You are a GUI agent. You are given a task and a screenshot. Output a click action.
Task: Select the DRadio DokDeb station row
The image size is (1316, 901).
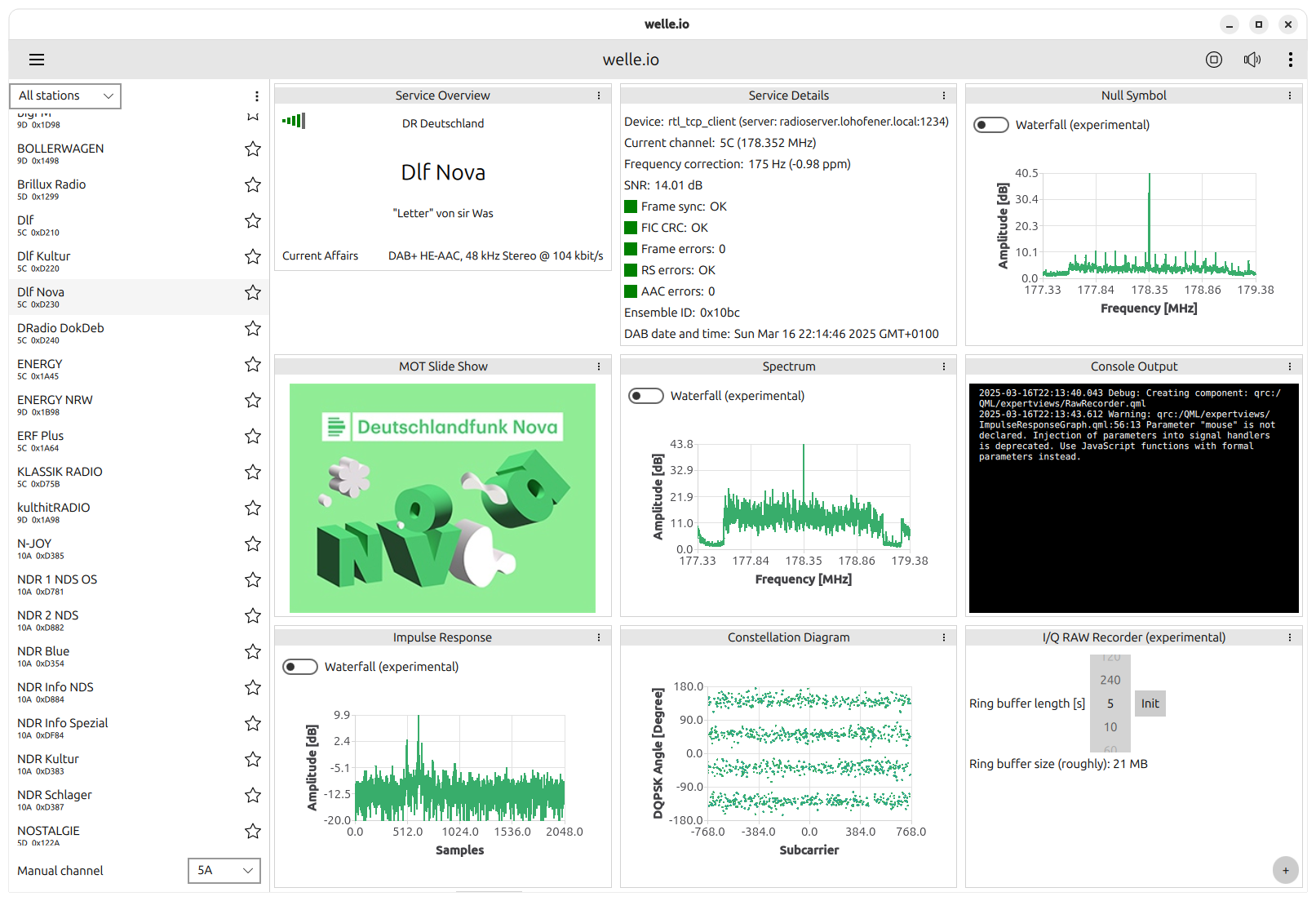click(x=139, y=333)
